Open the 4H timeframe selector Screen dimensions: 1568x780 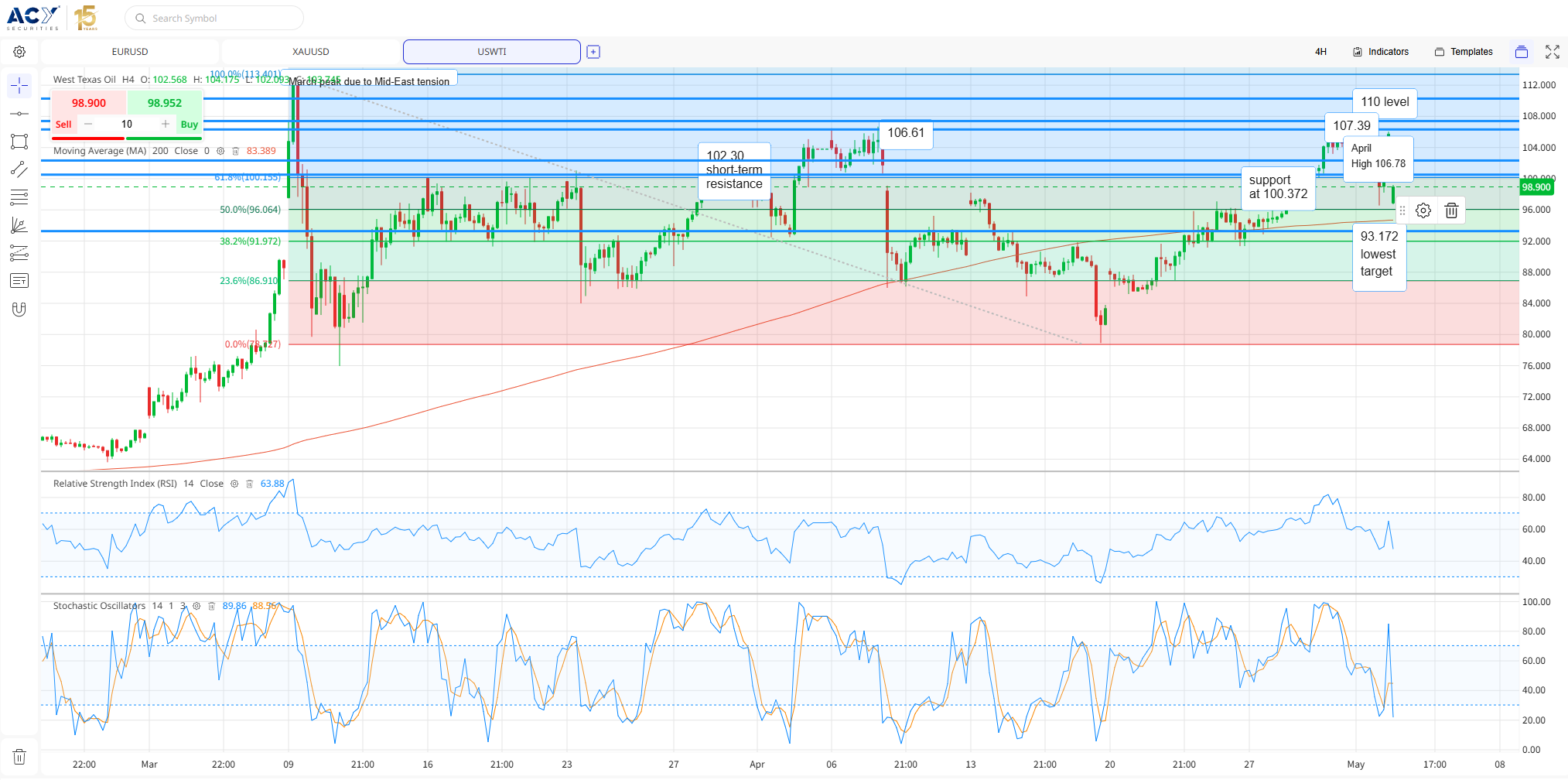click(1320, 52)
